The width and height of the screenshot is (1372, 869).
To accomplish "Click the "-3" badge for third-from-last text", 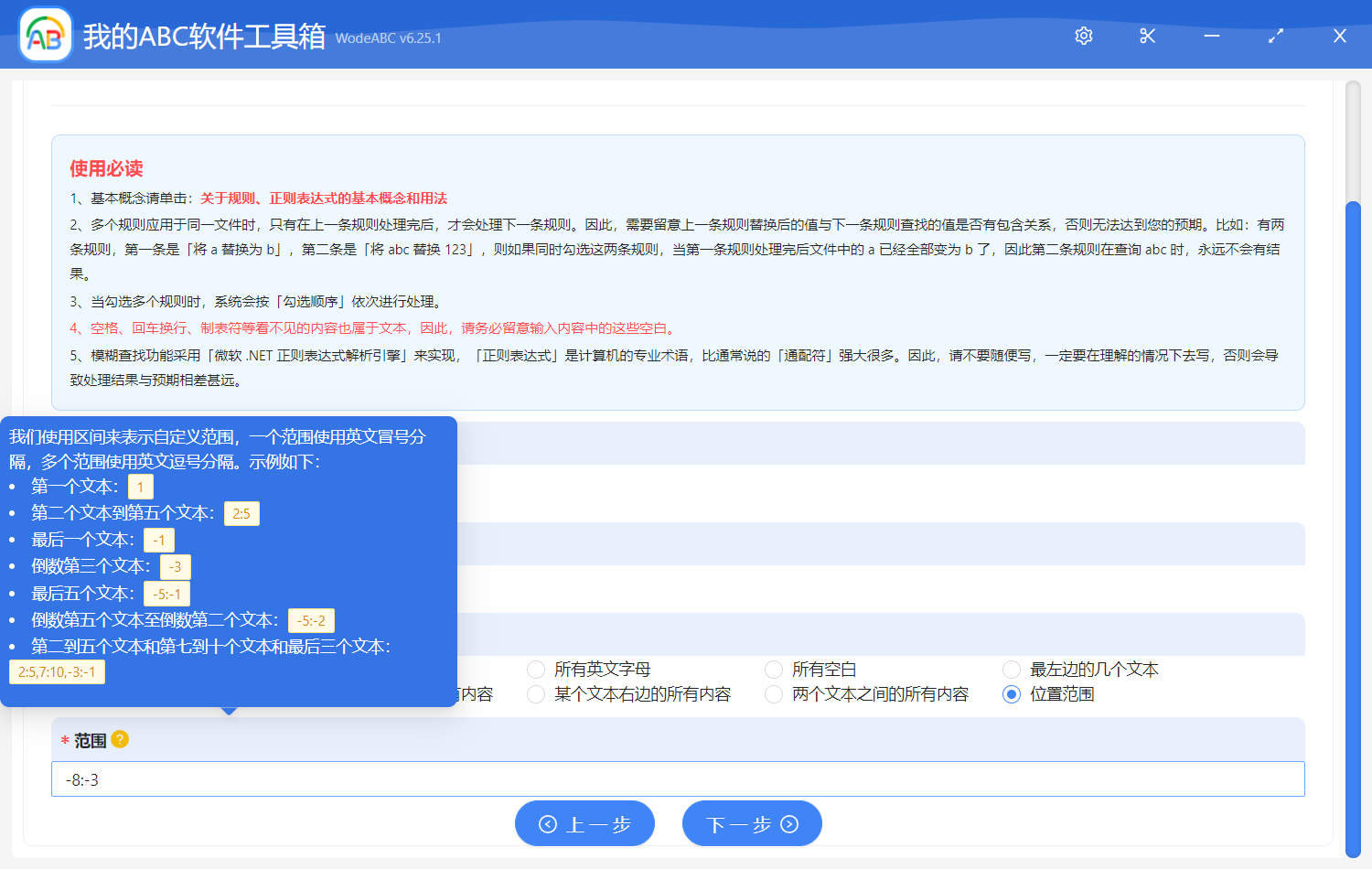I will point(174,566).
